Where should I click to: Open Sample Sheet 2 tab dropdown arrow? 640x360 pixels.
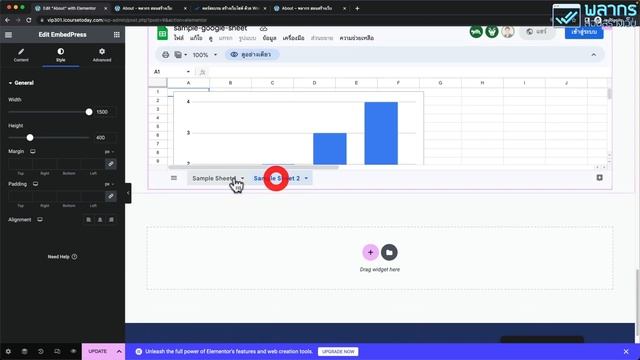coord(306,178)
